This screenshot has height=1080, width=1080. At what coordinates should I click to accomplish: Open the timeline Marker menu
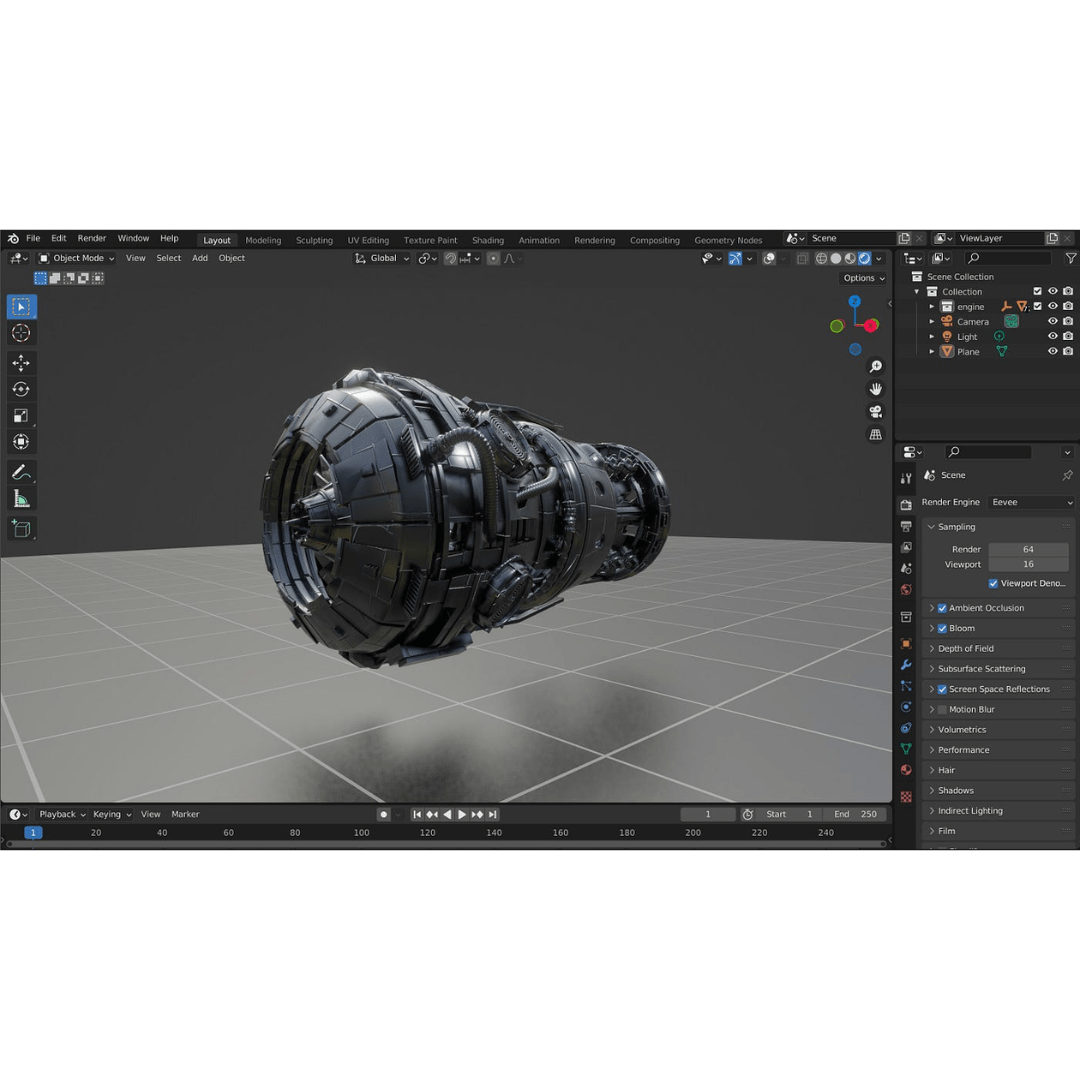tap(185, 814)
